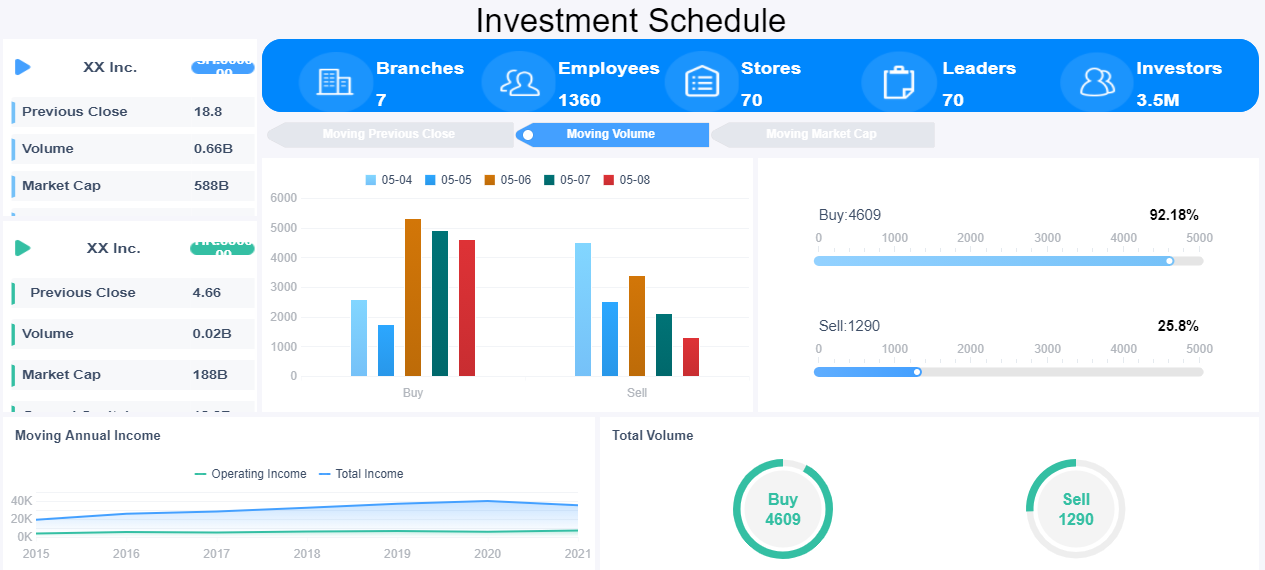Click the 2020 label on the income chart axis
The height and width of the screenshot is (570, 1265).
(487, 554)
